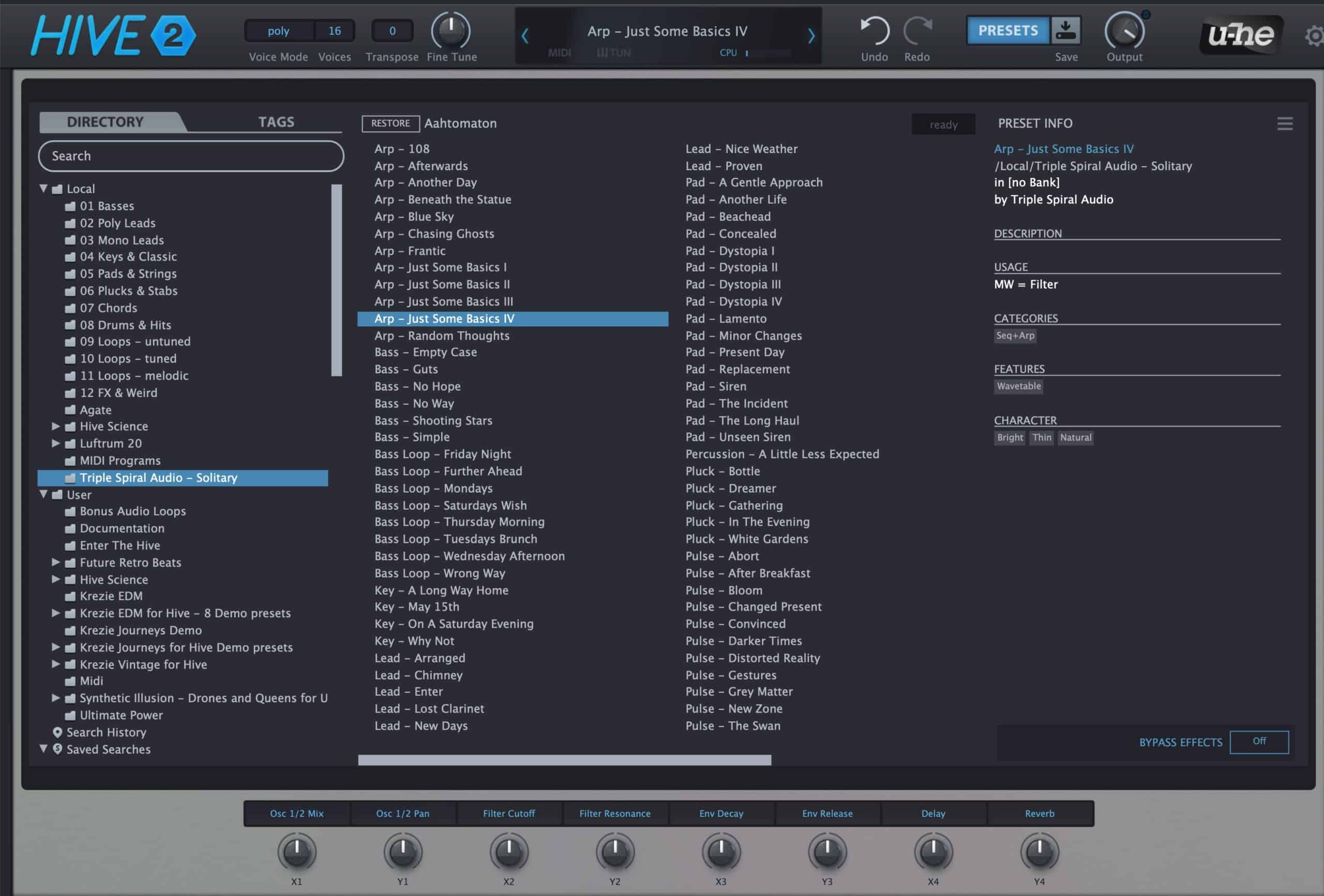Click the X1 Osc 1/2 Mix knob
The width and height of the screenshot is (1324, 896).
click(x=297, y=852)
